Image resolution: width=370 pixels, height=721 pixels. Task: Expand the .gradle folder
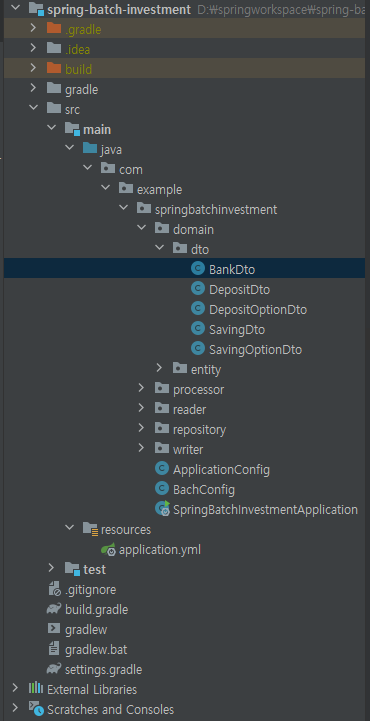coord(33,28)
